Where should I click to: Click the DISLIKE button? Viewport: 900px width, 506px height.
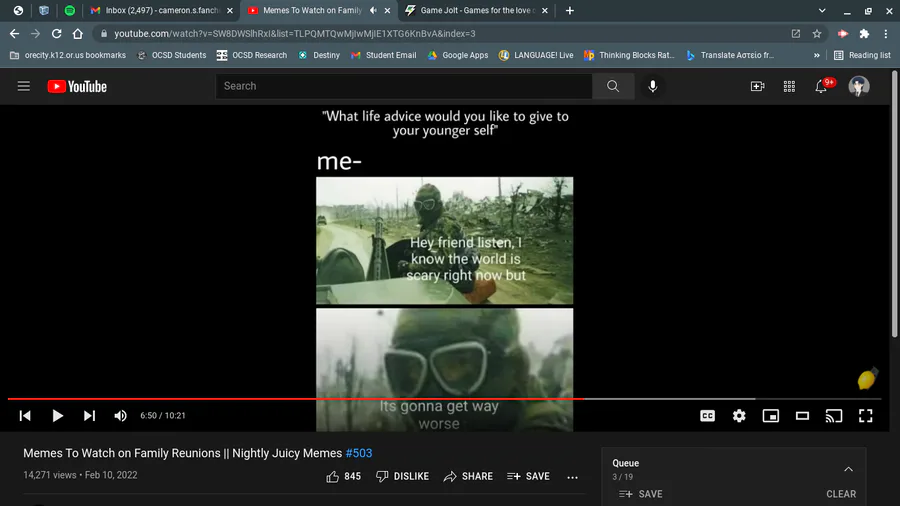[402, 476]
